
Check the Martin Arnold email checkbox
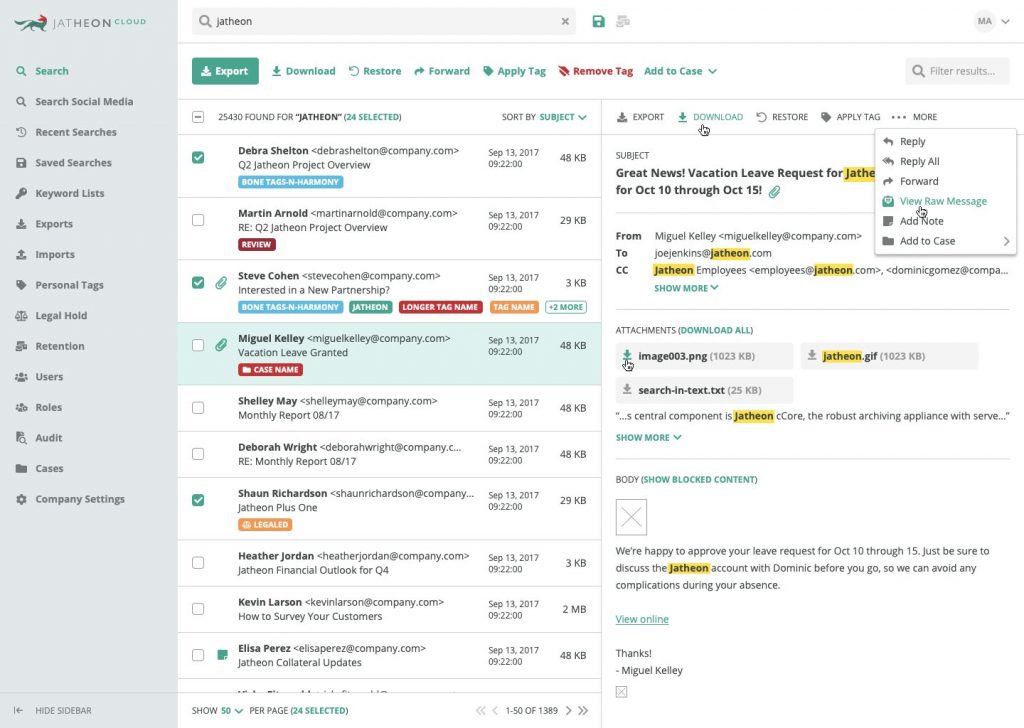coord(198,220)
